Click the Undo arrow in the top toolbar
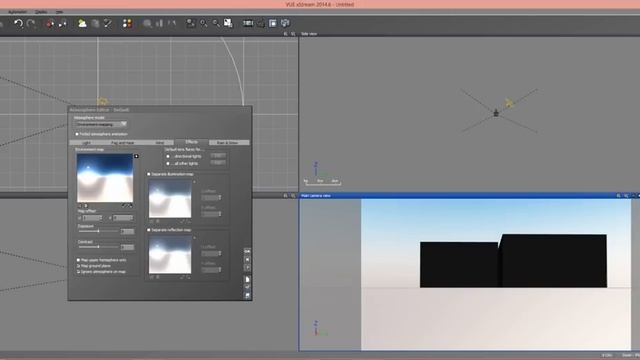640x360 pixels. click(18, 24)
